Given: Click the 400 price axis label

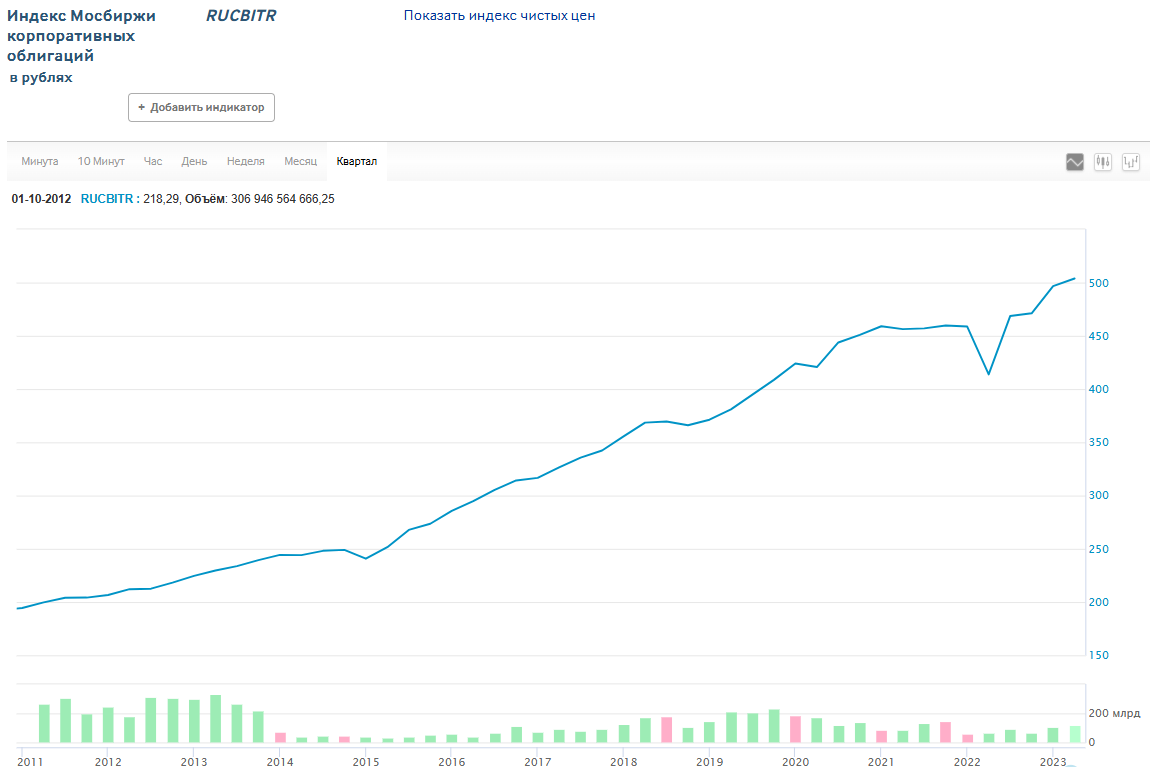Looking at the screenshot, I should (1099, 389).
